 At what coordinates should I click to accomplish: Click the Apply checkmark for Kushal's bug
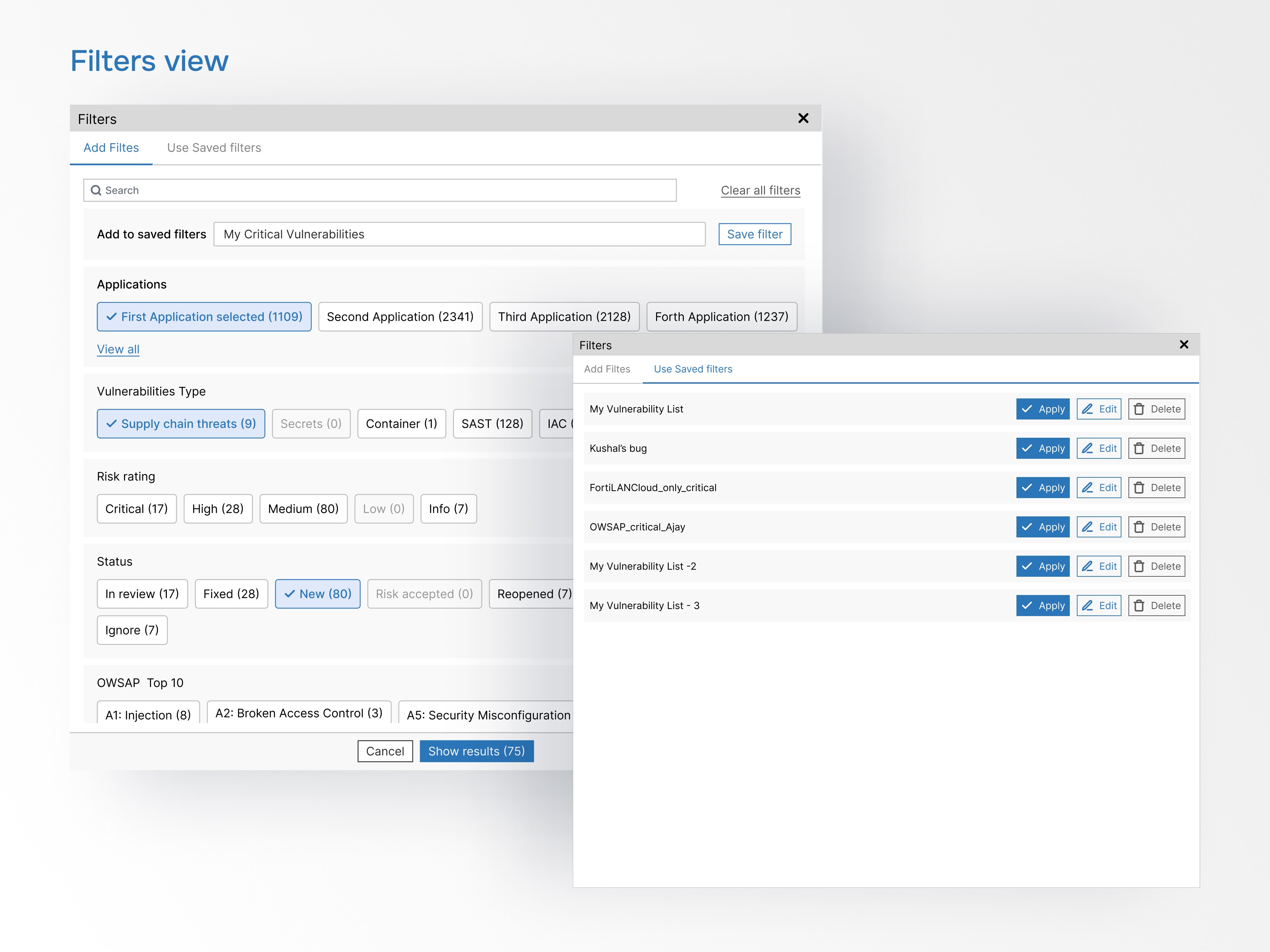pyautogui.click(x=1027, y=448)
